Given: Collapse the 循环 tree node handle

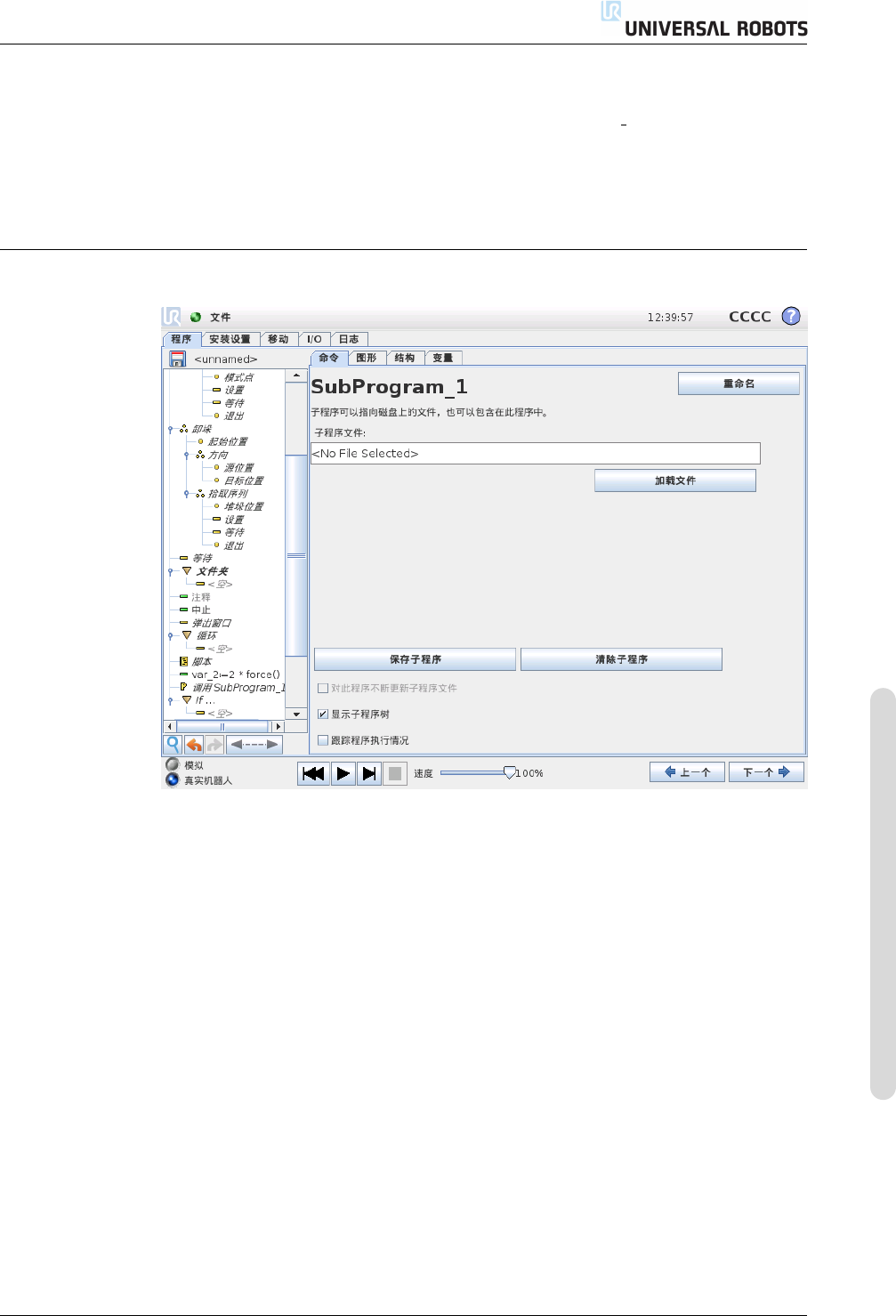Looking at the screenshot, I should click(170, 636).
